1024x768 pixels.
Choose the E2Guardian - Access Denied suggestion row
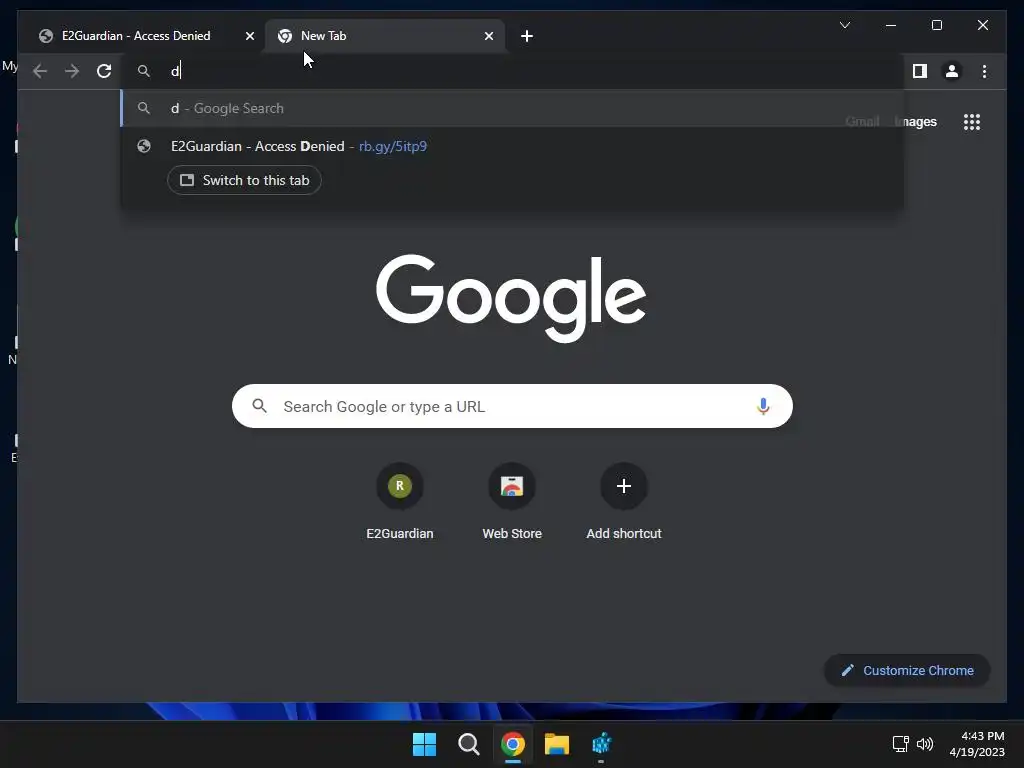pos(513,146)
